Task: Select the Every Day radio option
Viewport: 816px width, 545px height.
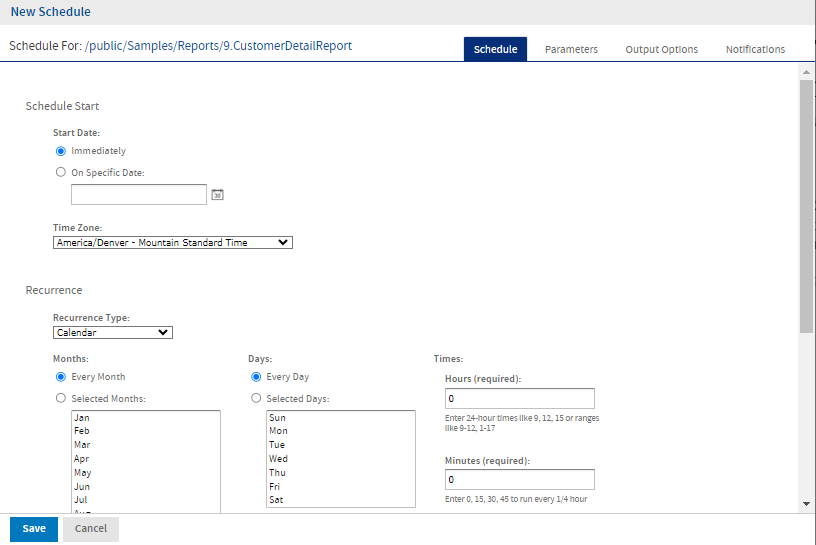Action: [x=256, y=376]
